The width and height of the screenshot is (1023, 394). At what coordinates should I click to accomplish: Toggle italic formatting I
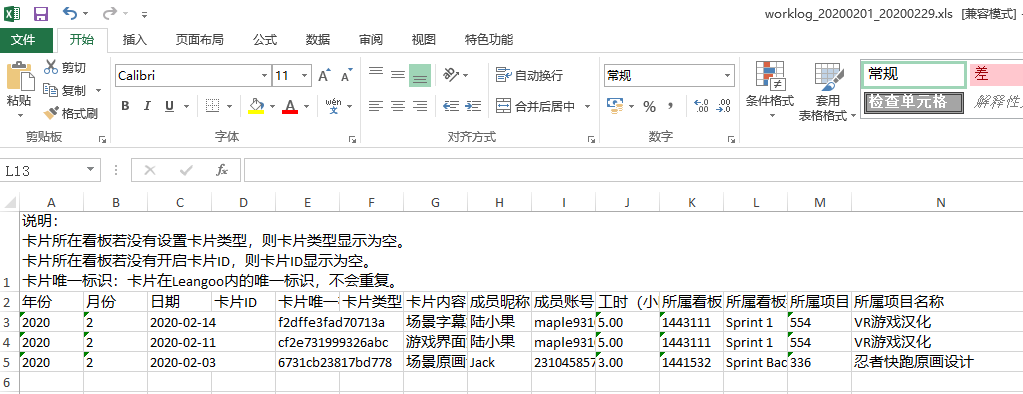(x=147, y=106)
